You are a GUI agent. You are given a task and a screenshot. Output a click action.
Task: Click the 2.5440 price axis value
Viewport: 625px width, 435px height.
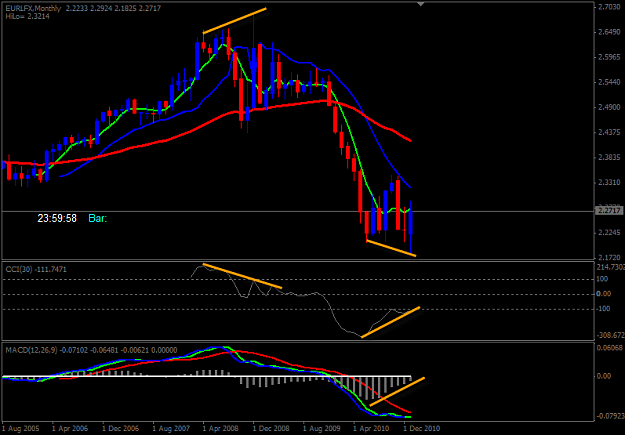coord(608,82)
